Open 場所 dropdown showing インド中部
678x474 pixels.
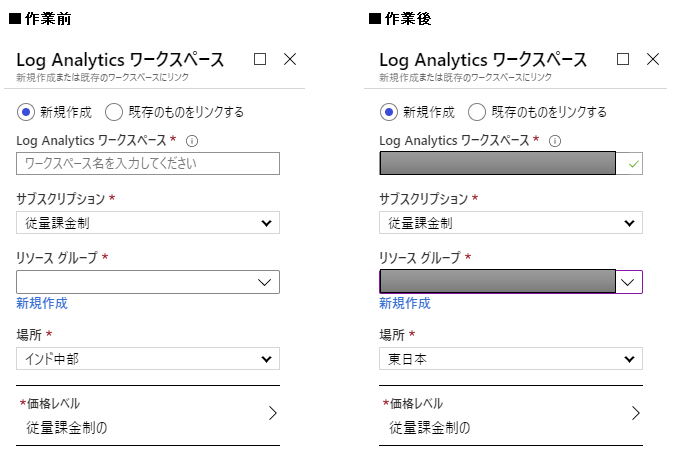(148, 359)
